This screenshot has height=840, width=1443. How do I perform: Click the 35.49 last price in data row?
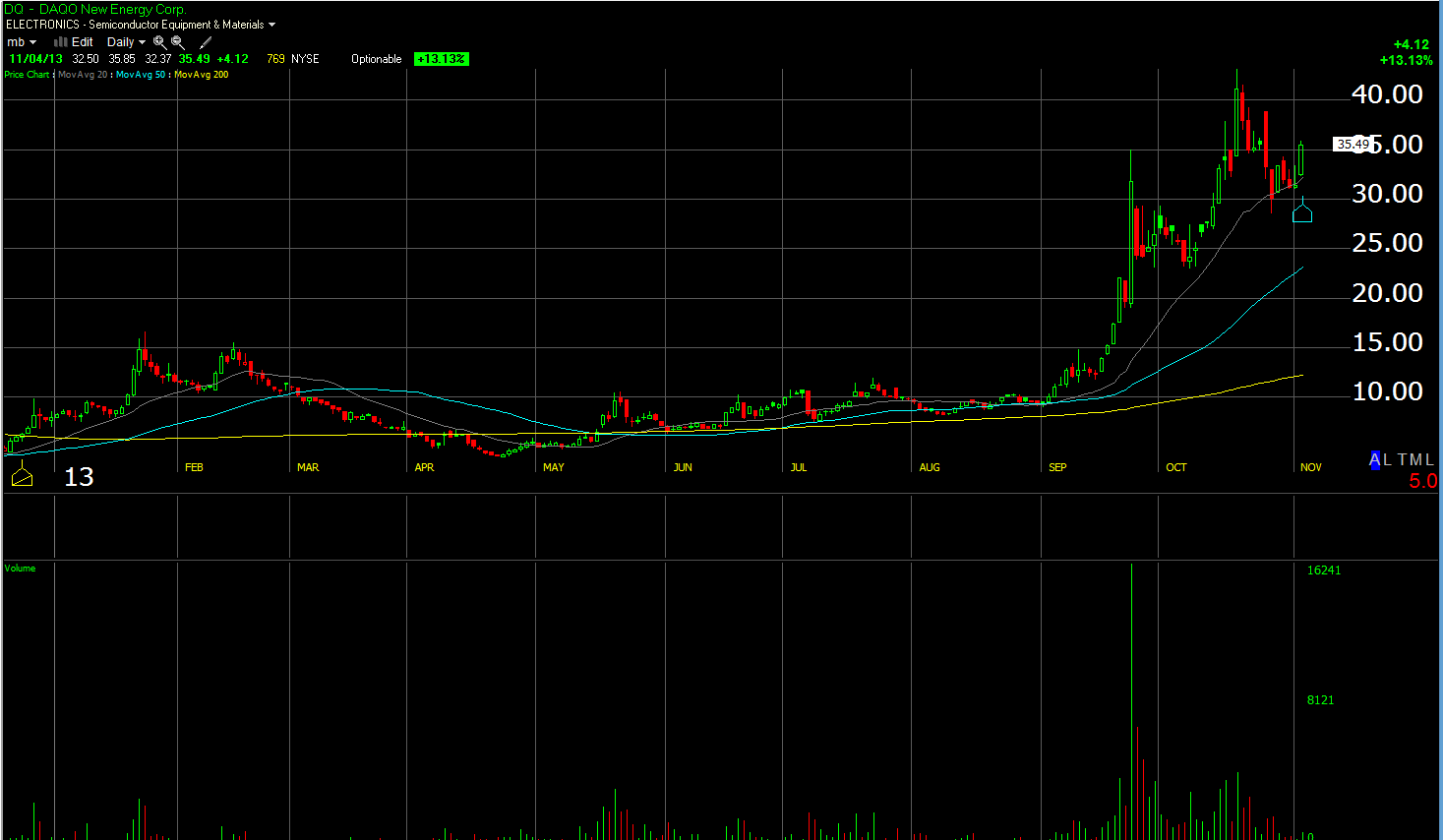coord(195,59)
